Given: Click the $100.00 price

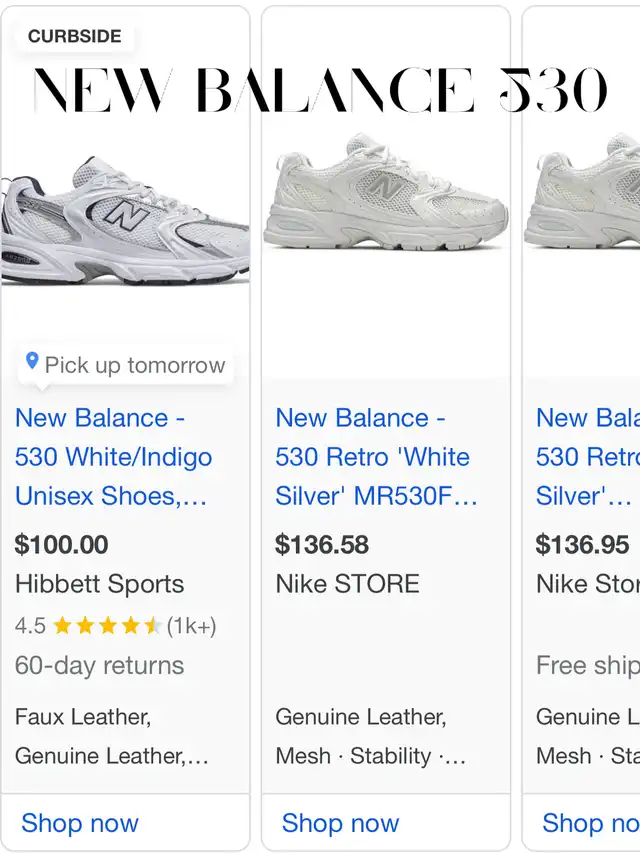Looking at the screenshot, I should pyautogui.click(x=61, y=545).
